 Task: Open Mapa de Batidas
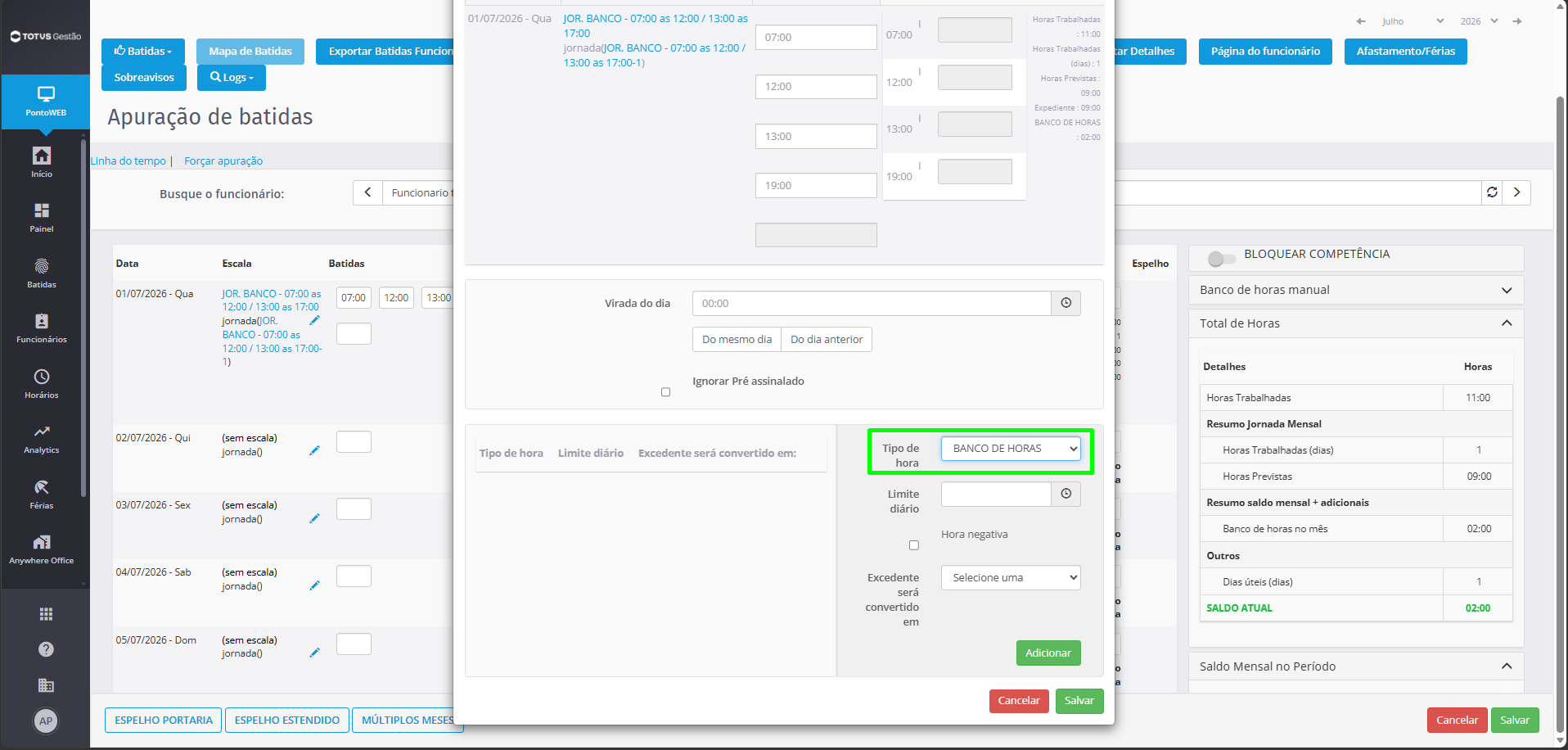click(250, 52)
